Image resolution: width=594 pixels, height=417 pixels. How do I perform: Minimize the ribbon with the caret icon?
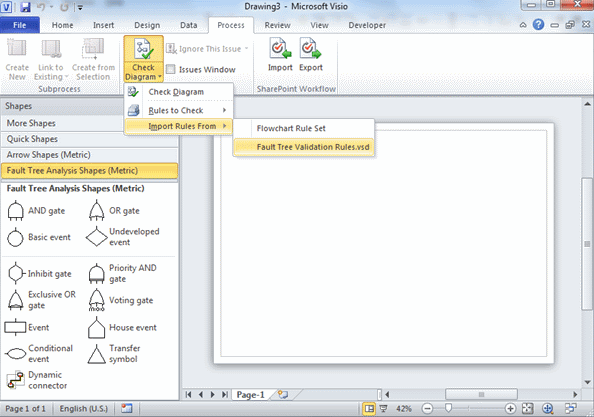tap(523, 25)
